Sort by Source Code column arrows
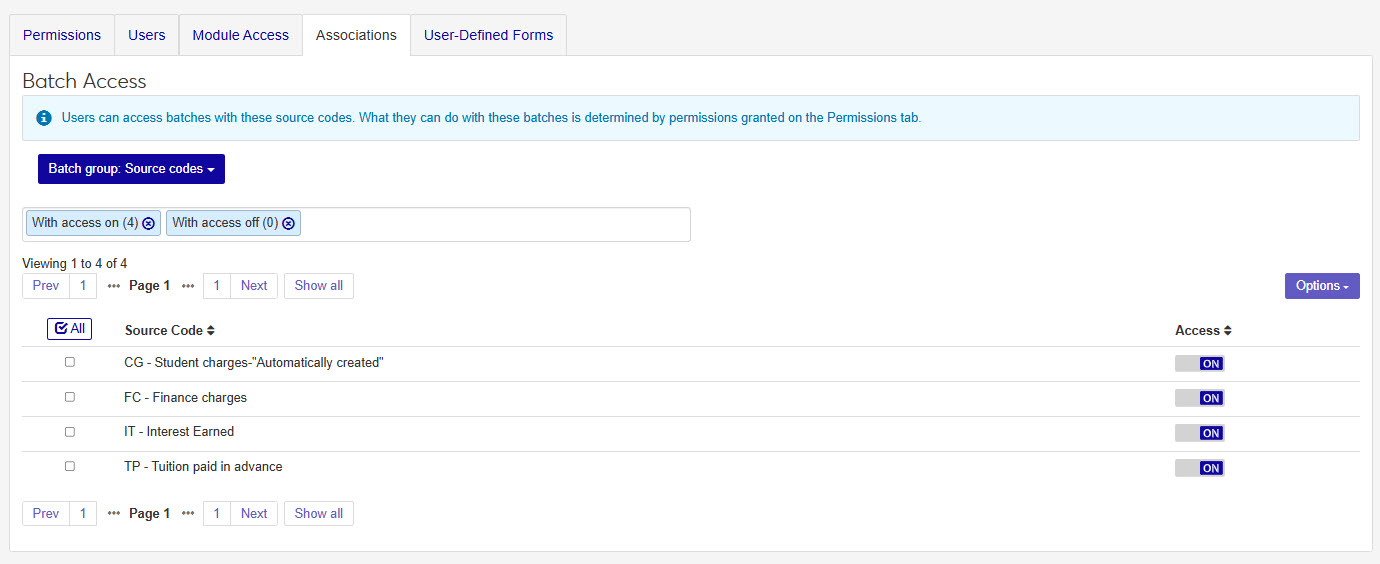The height and width of the screenshot is (564, 1380). (211, 330)
